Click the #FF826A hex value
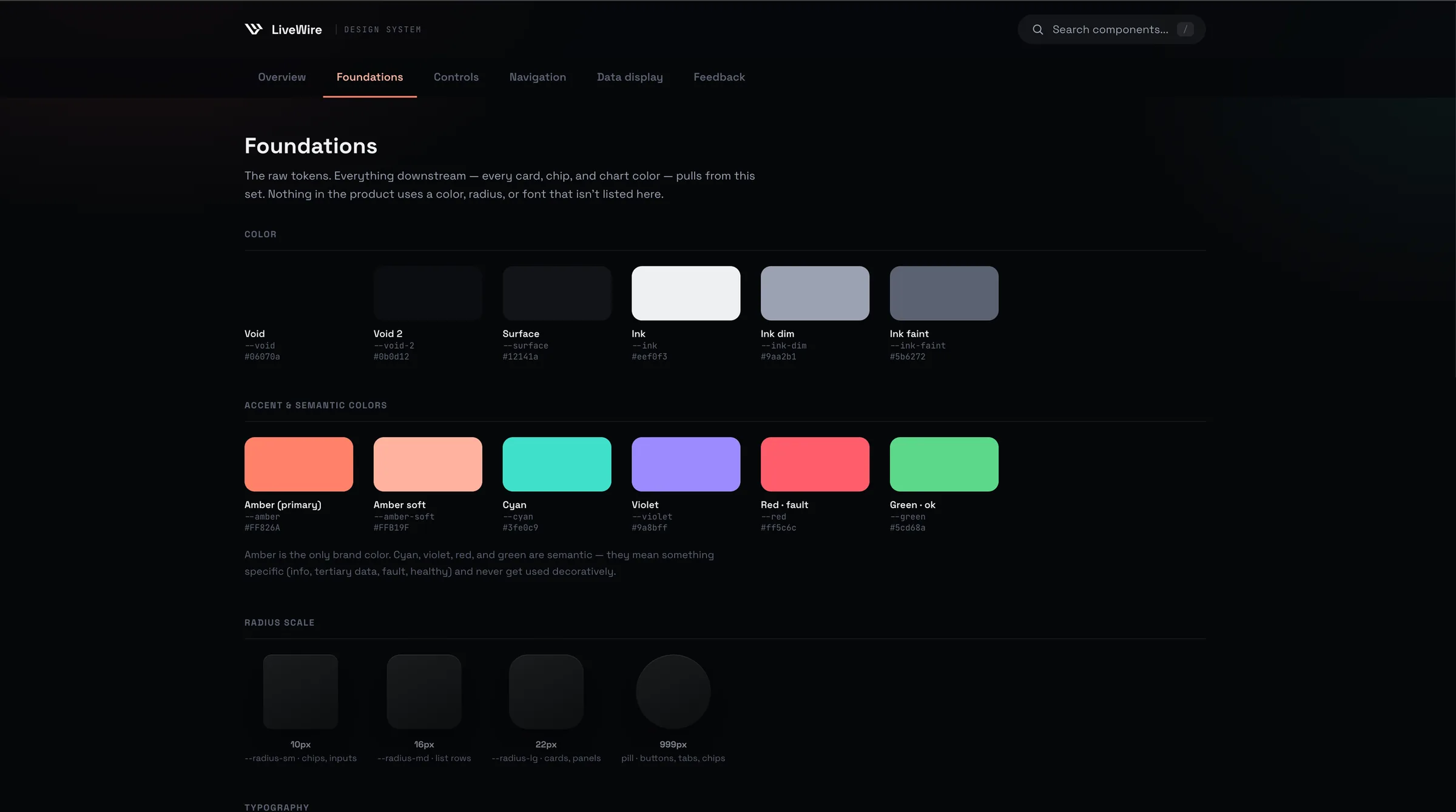Viewport: 1456px width, 812px height. tap(262, 528)
